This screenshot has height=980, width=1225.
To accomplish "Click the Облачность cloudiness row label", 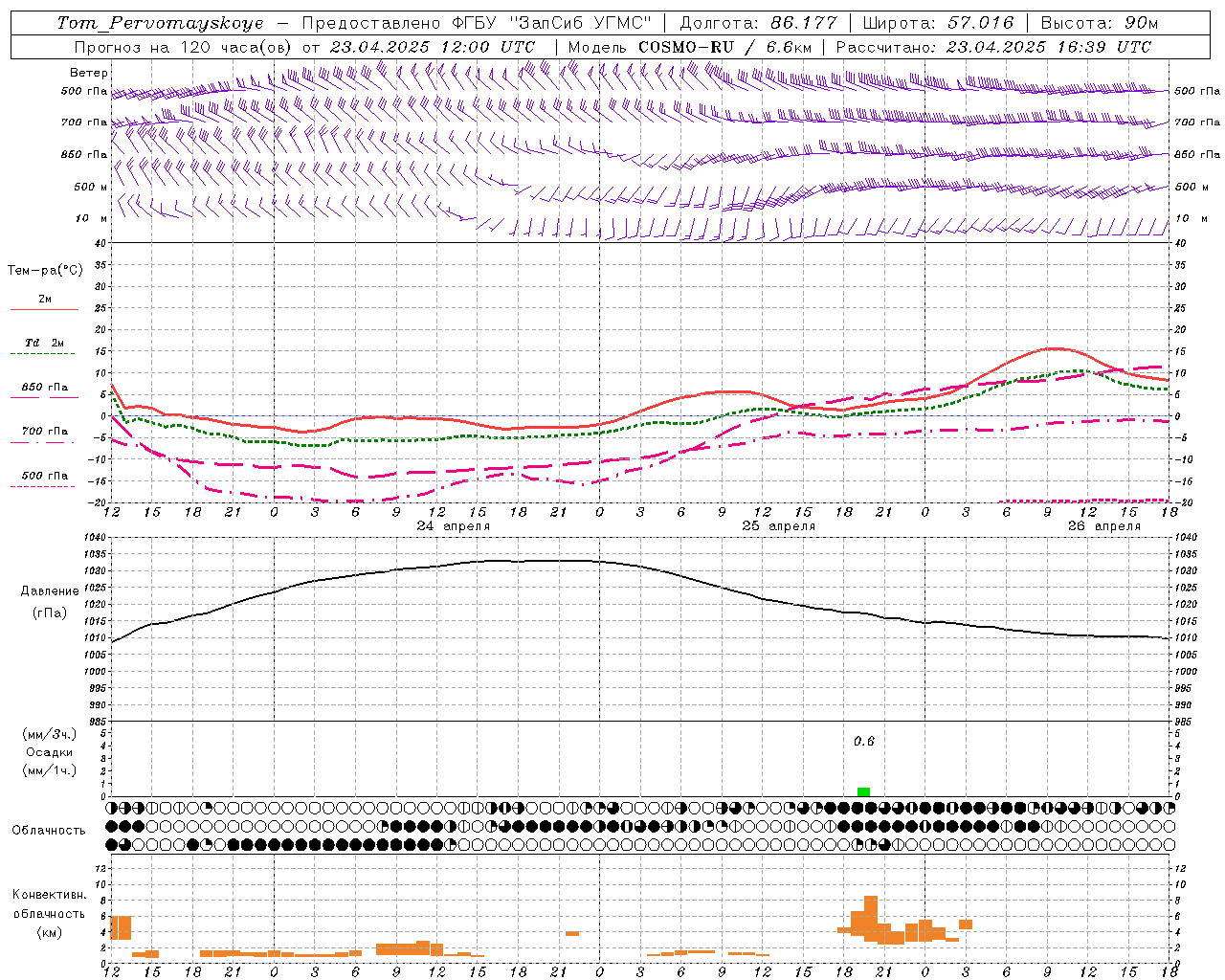I will (x=49, y=831).
